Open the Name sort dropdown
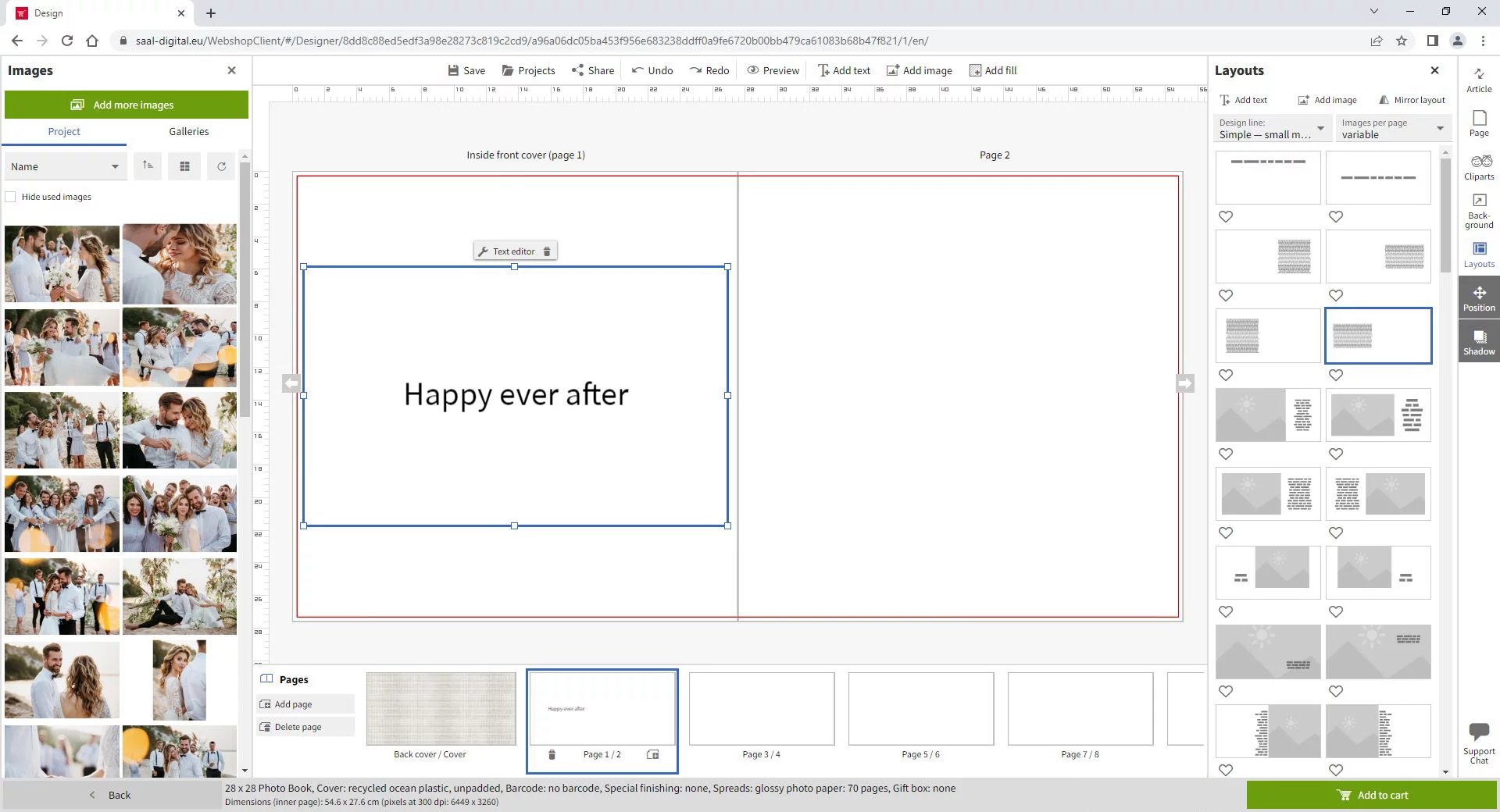1500x812 pixels. pos(65,166)
